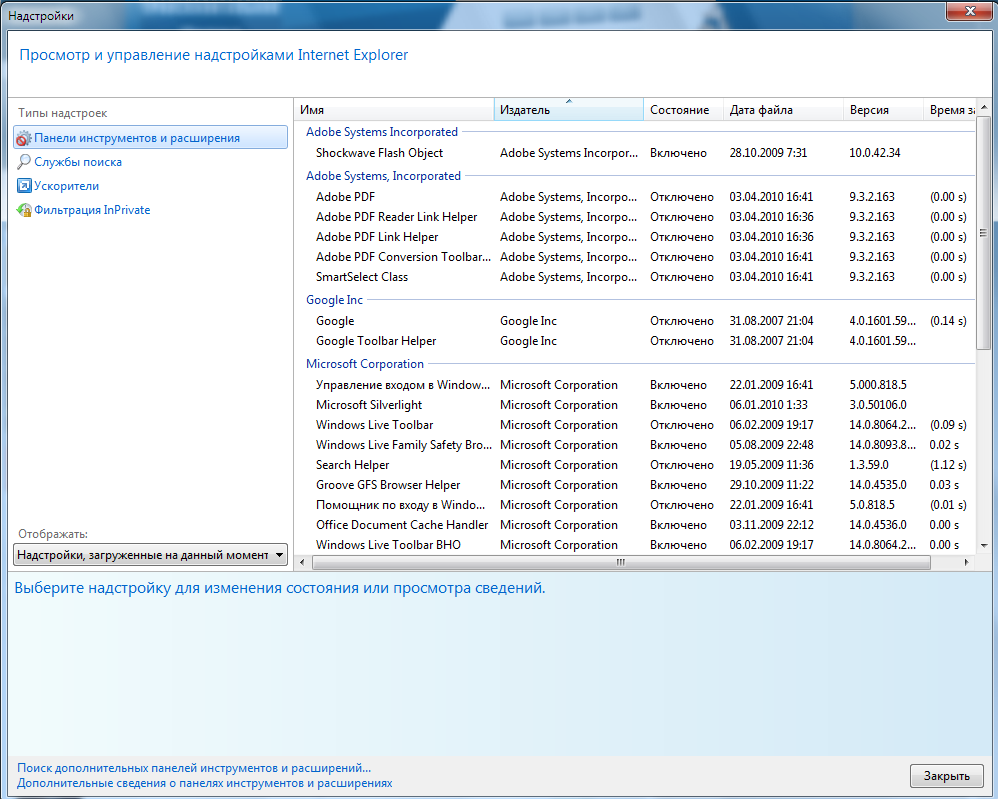The image size is (998, 799).
Task: Select Панели инструментов и расширения type
Action: 150,138
